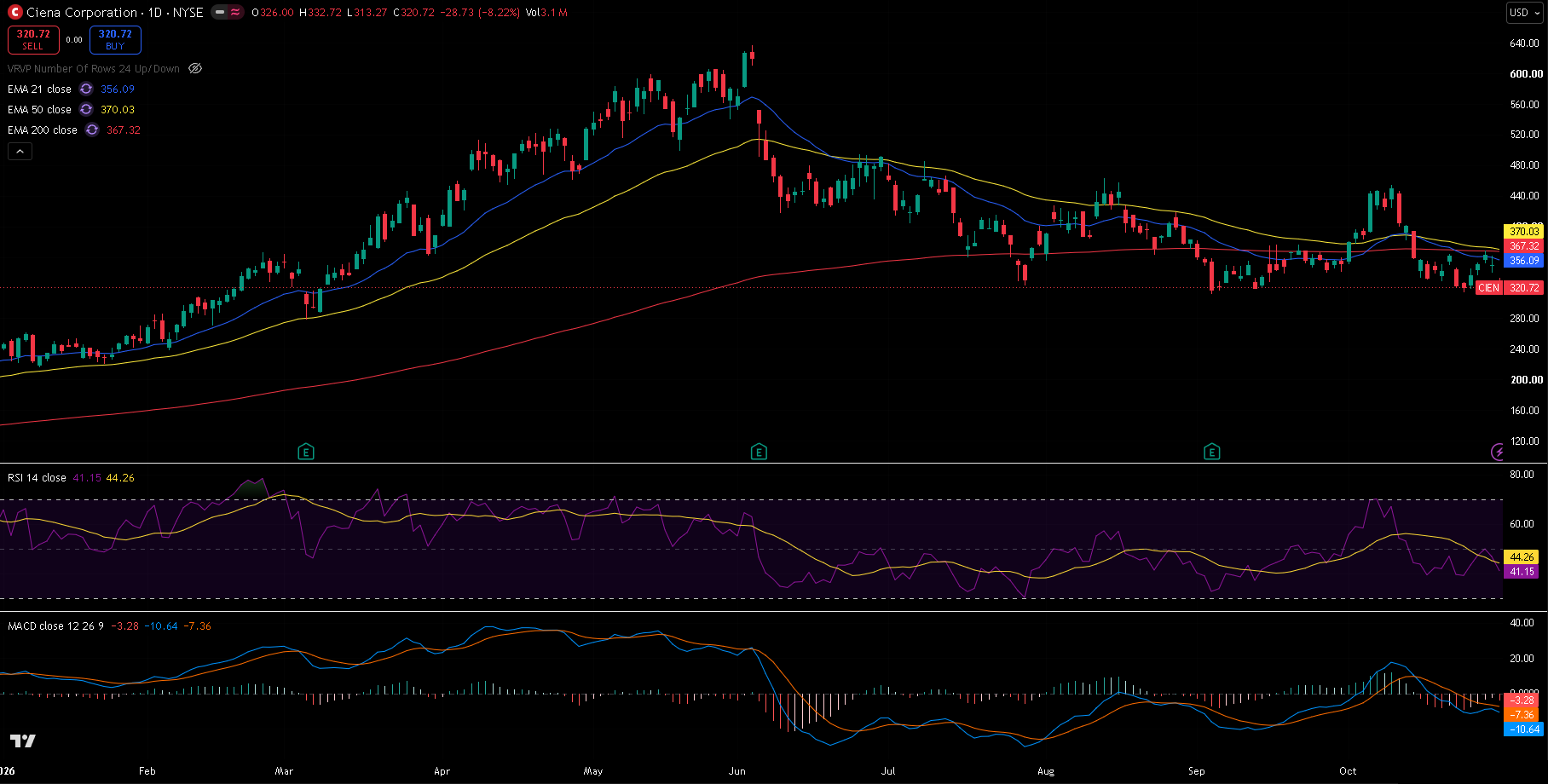Click the -28.73 (-8.22%) change value
This screenshot has height=784, width=1548.
[x=479, y=13]
